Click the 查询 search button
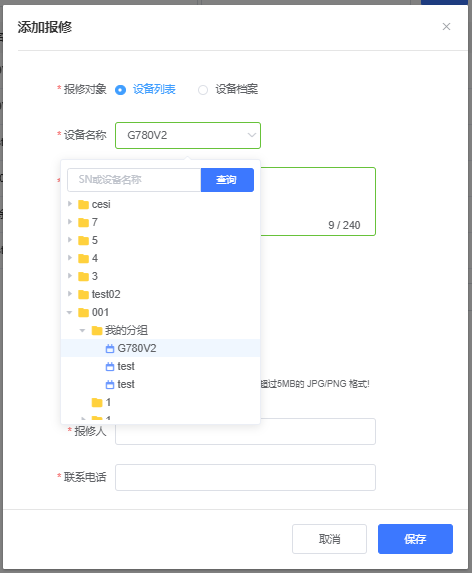This screenshot has height=573, width=472. coord(227,180)
